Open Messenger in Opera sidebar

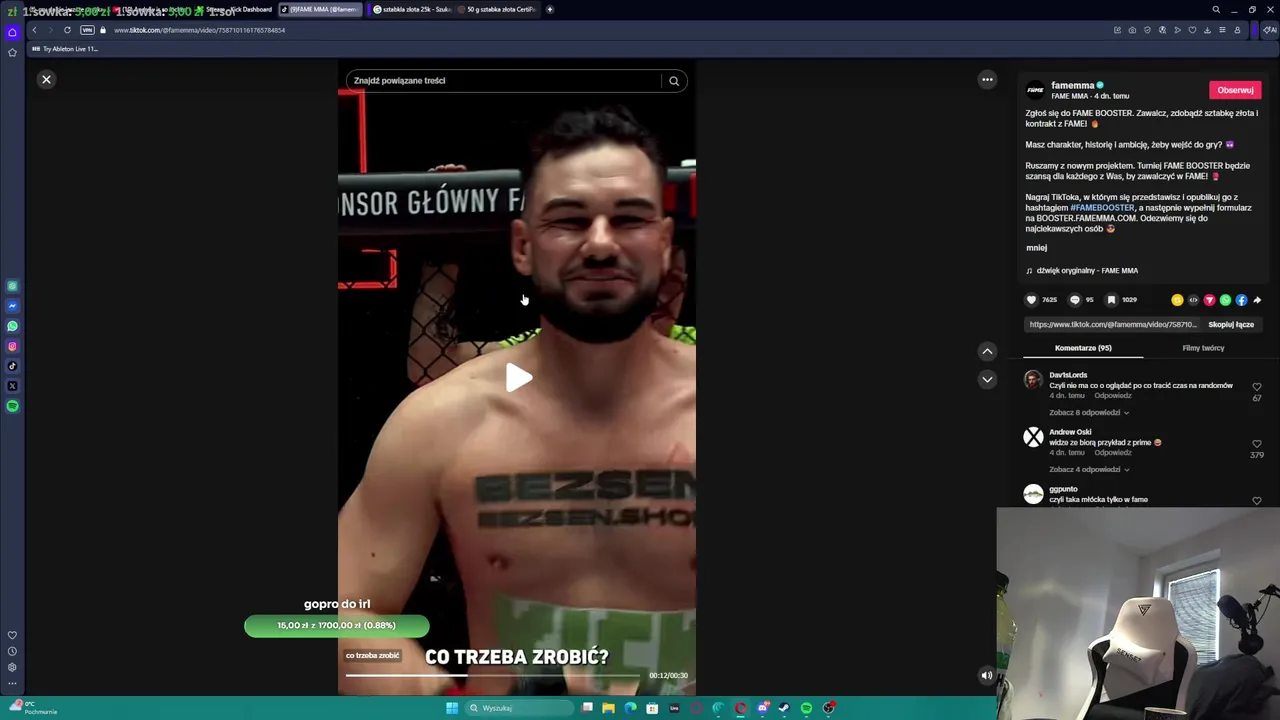pos(12,306)
